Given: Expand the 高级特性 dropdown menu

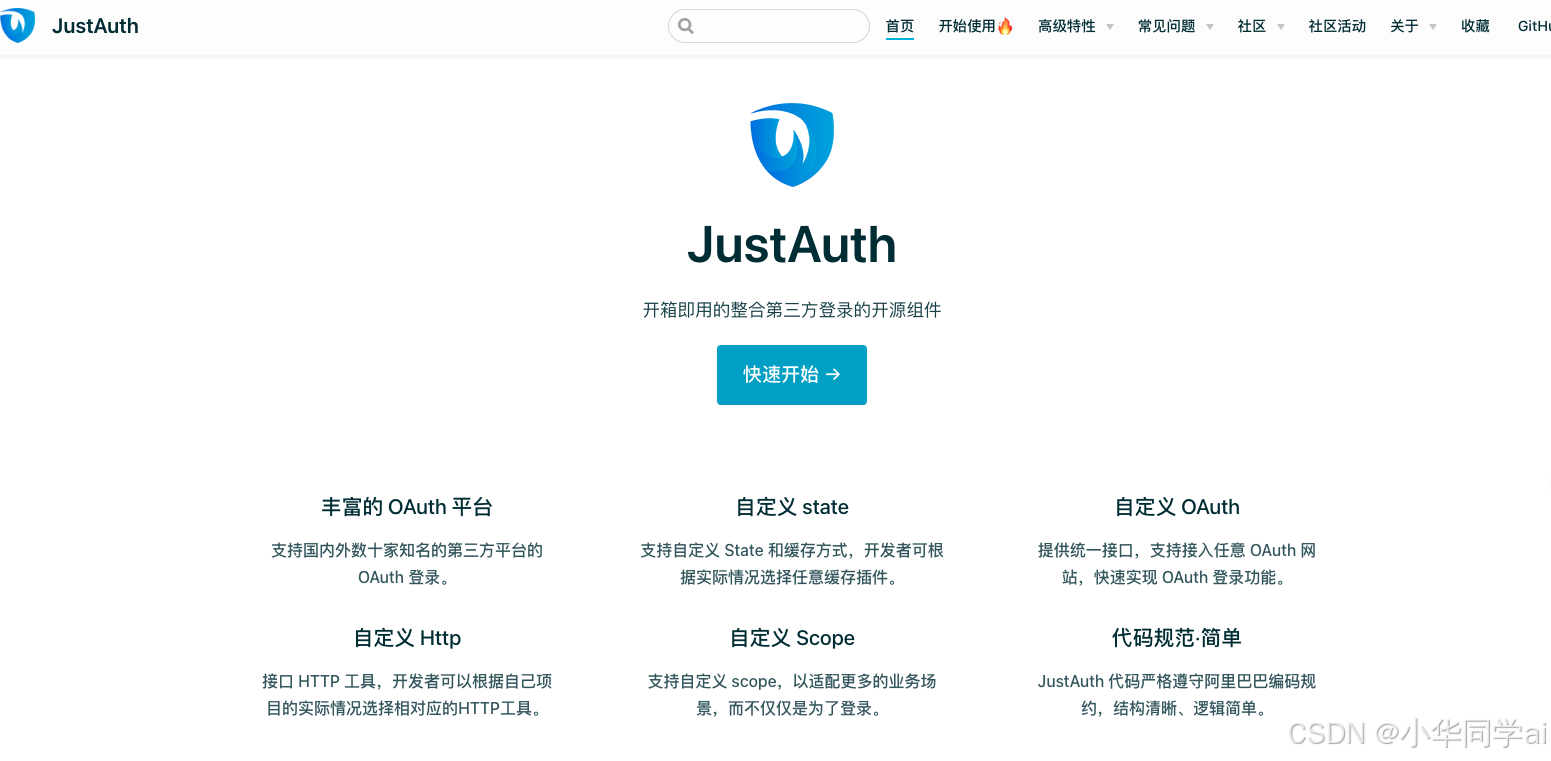Looking at the screenshot, I should click(1076, 26).
